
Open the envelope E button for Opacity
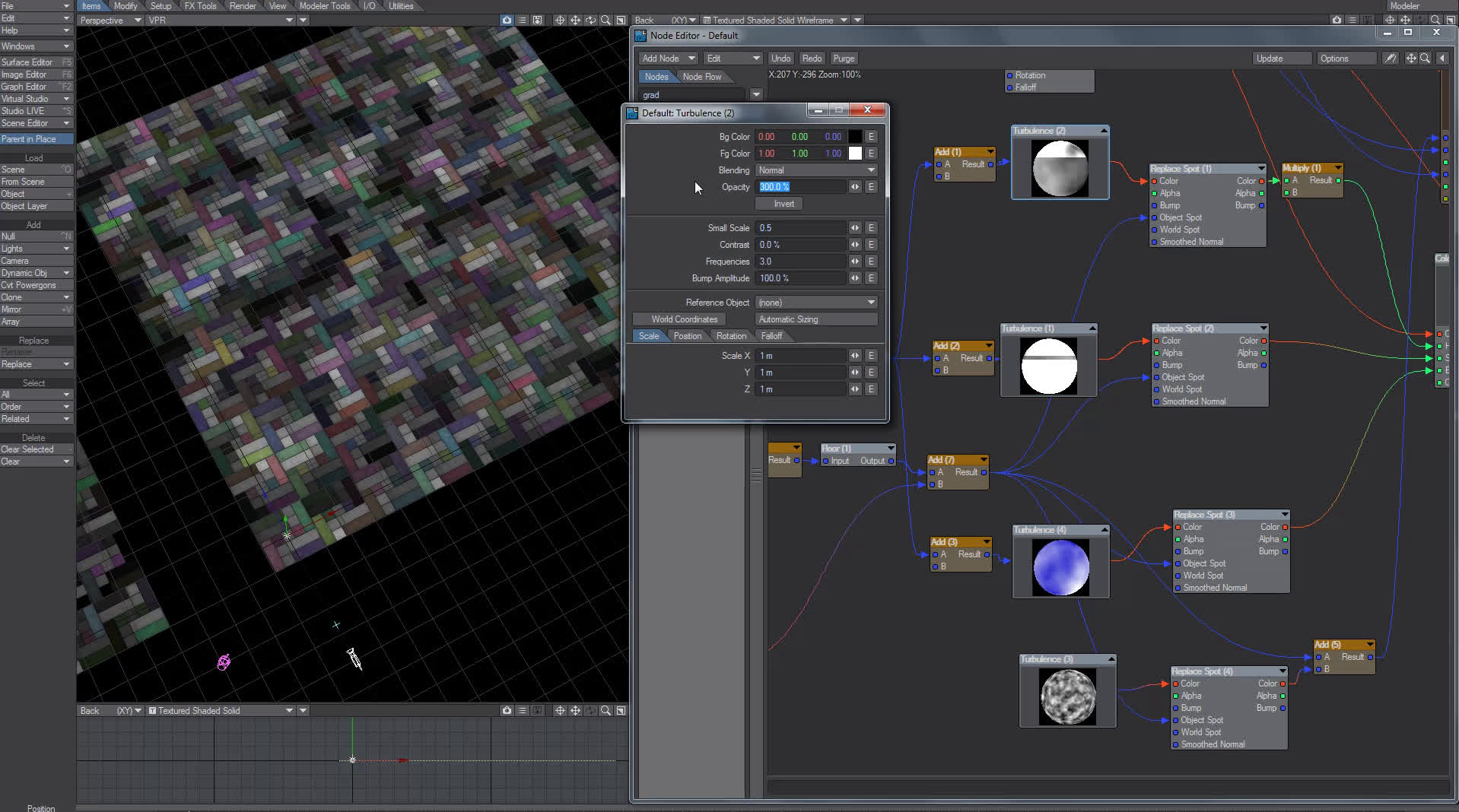click(x=871, y=187)
